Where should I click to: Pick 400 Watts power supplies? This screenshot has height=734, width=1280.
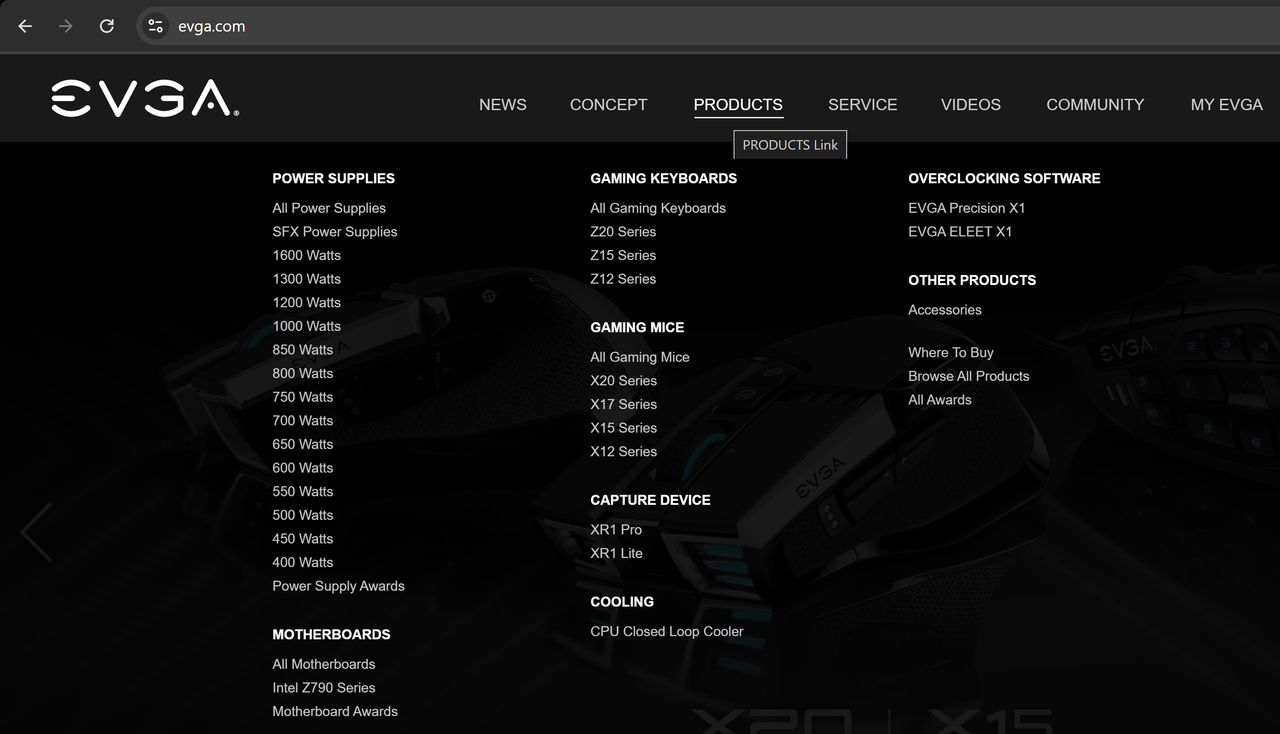tap(303, 563)
